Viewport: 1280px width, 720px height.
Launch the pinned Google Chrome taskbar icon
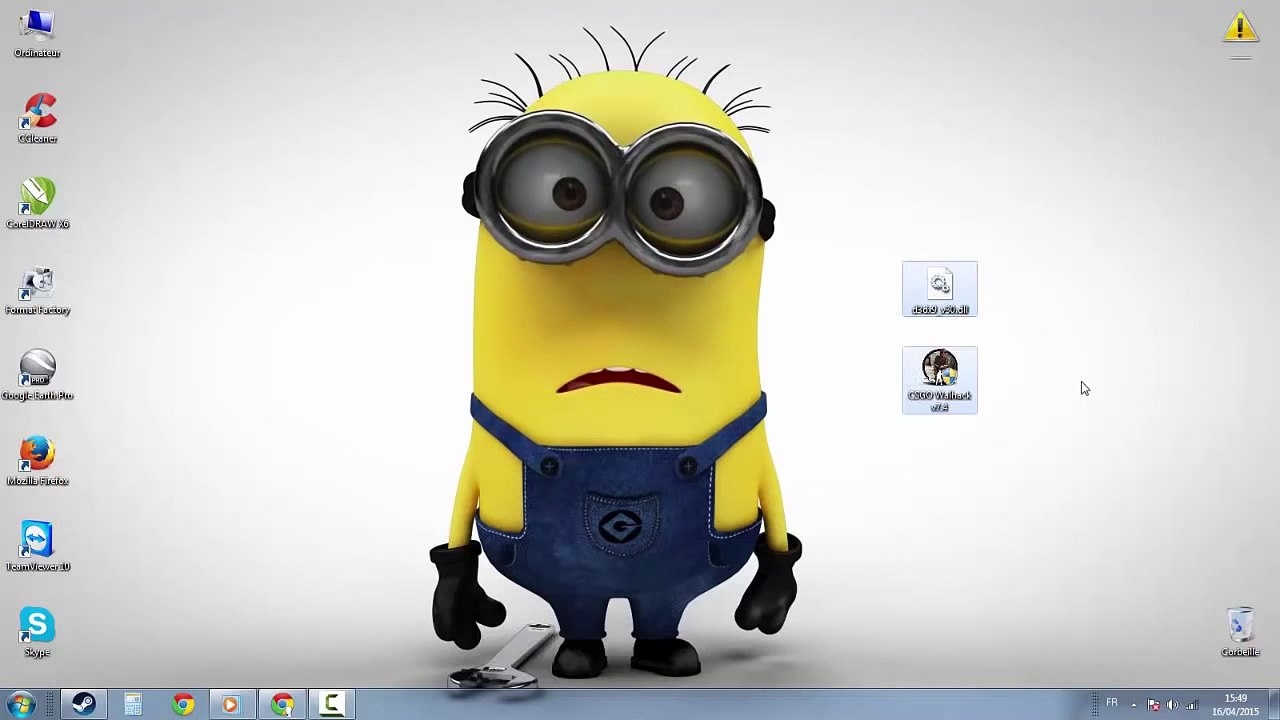pyautogui.click(x=183, y=705)
